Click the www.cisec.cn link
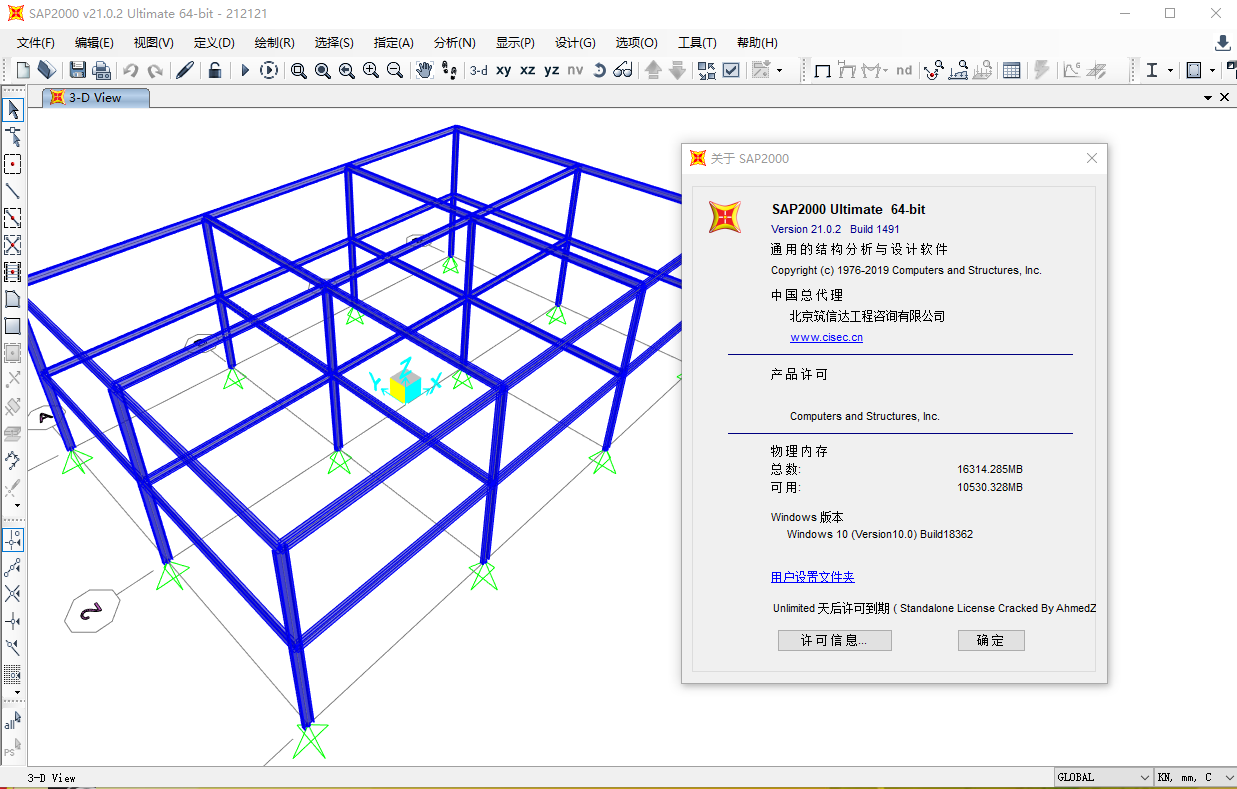 pyautogui.click(x=826, y=337)
